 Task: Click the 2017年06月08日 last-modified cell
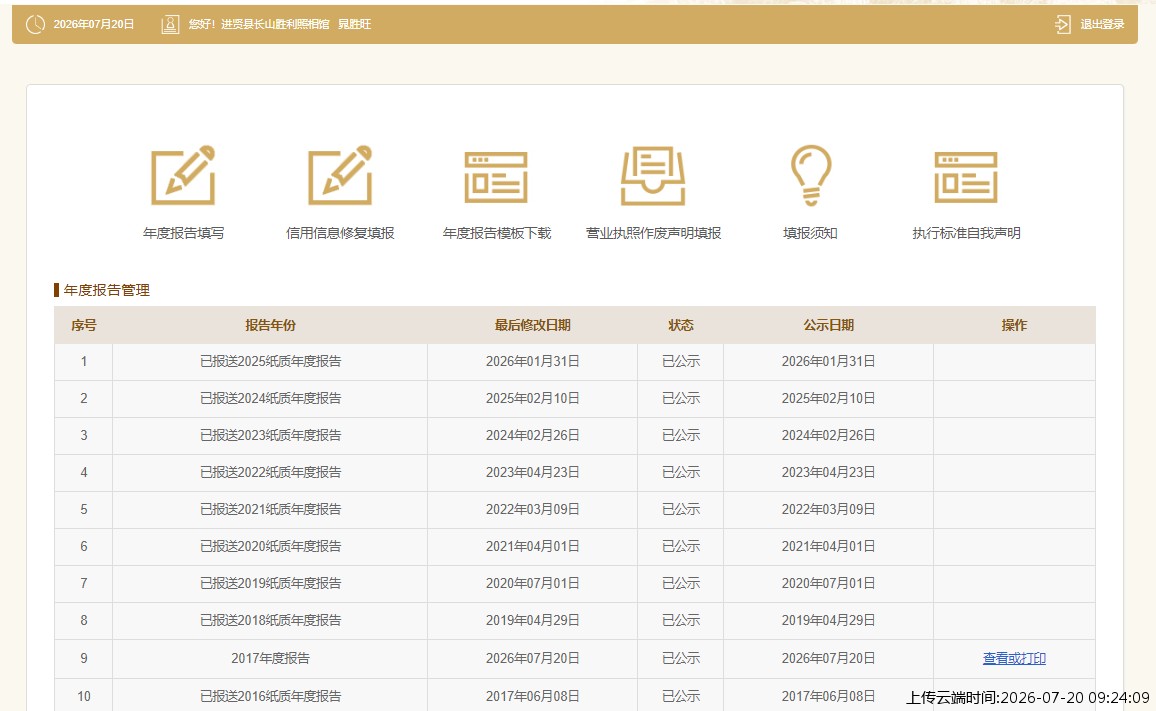point(532,696)
